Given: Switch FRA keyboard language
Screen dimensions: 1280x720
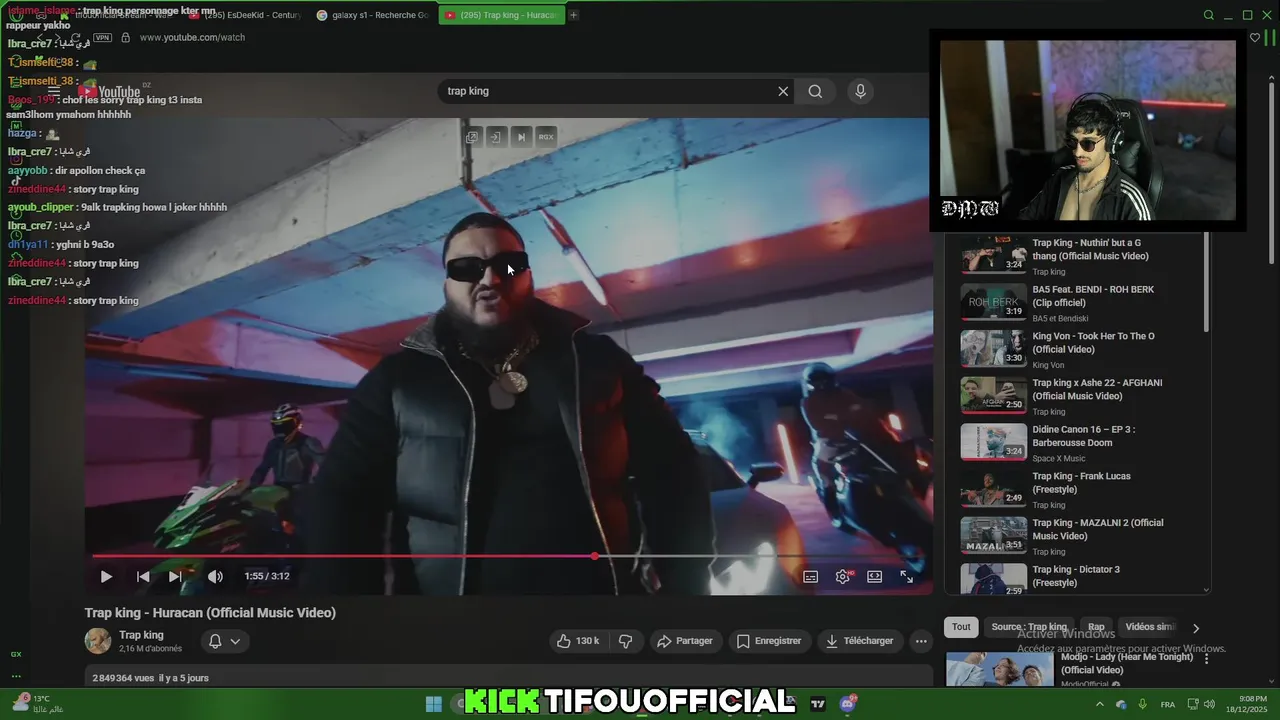Looking at the screenshot, I should [x=1168, y=705].
